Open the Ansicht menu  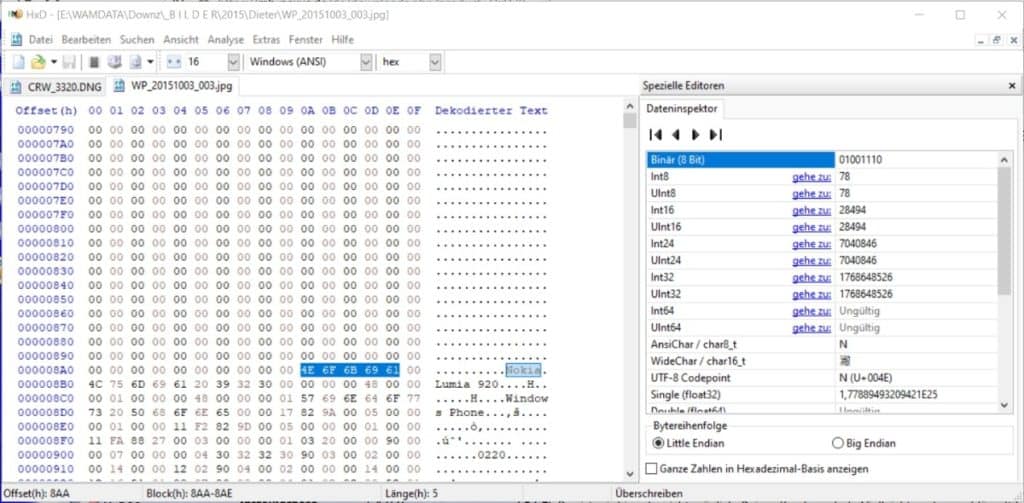click(x=181, y=40)
